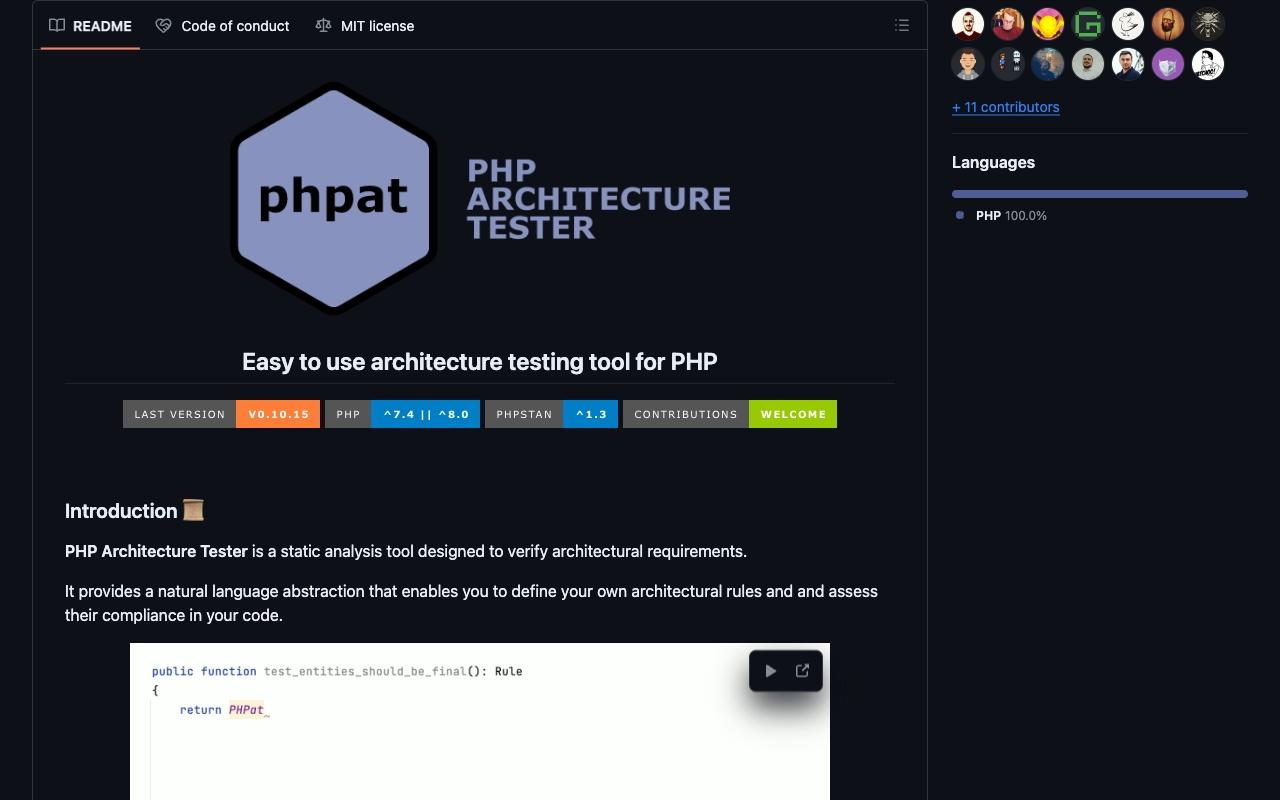Click the Last Version v0.10.15 badge
The width and height of the screenshot is (1280, 800).
tap(221, 414)
